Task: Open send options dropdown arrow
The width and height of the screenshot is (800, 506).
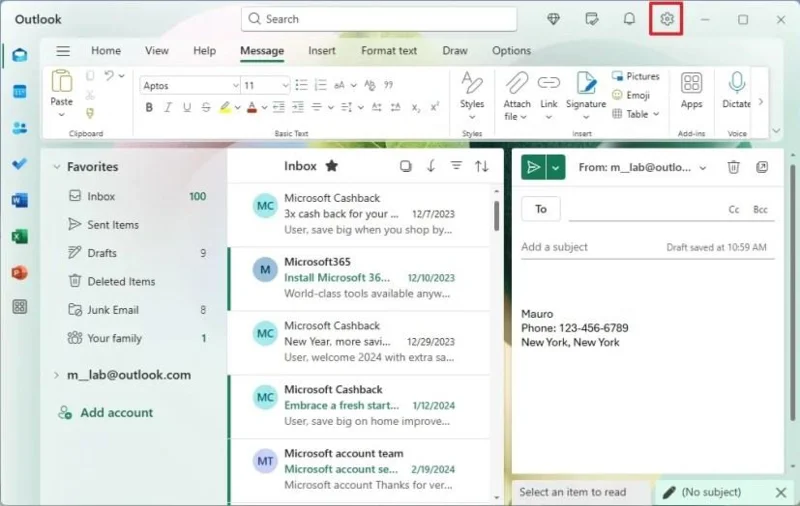Action: tap(556, 167)
